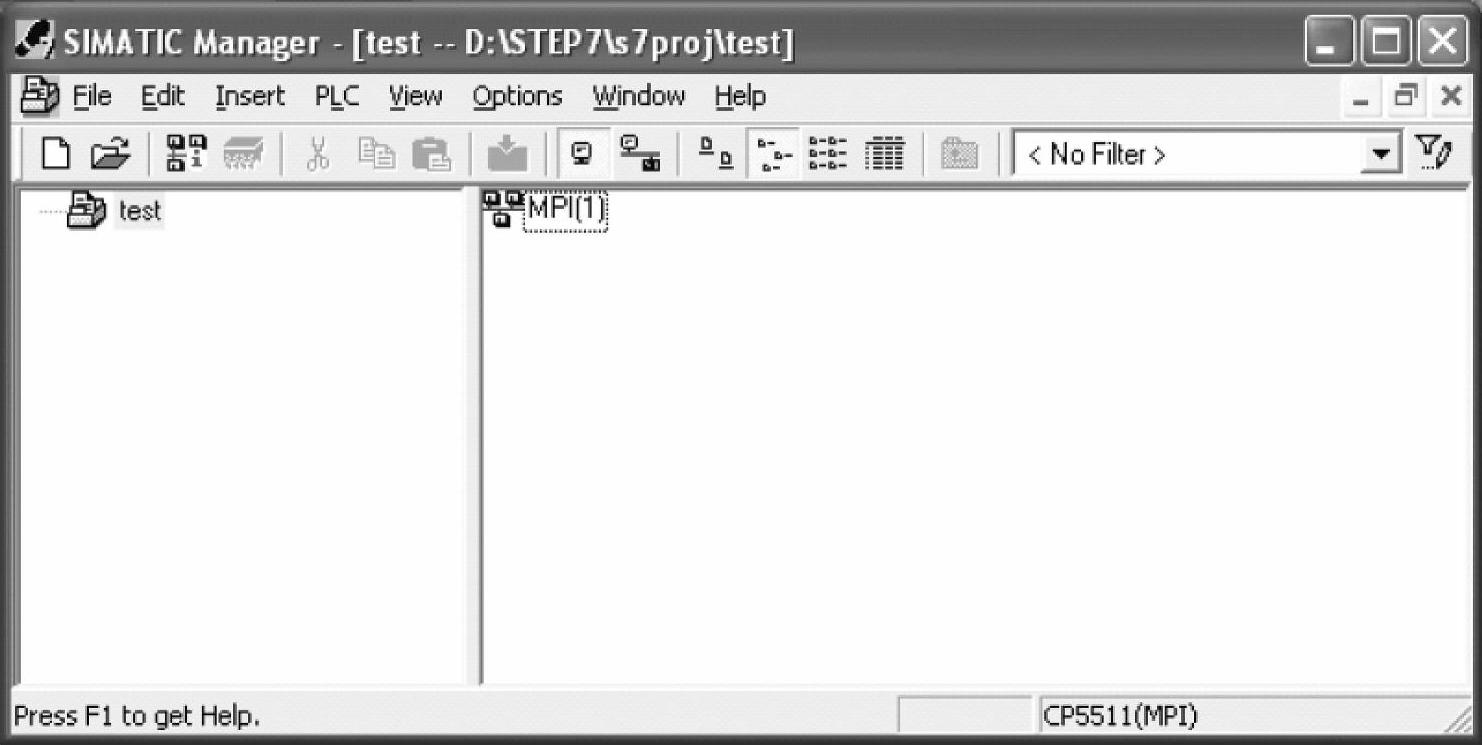Click the edit filter funnel icon

pyautogui.click(x=1434, y=154)
